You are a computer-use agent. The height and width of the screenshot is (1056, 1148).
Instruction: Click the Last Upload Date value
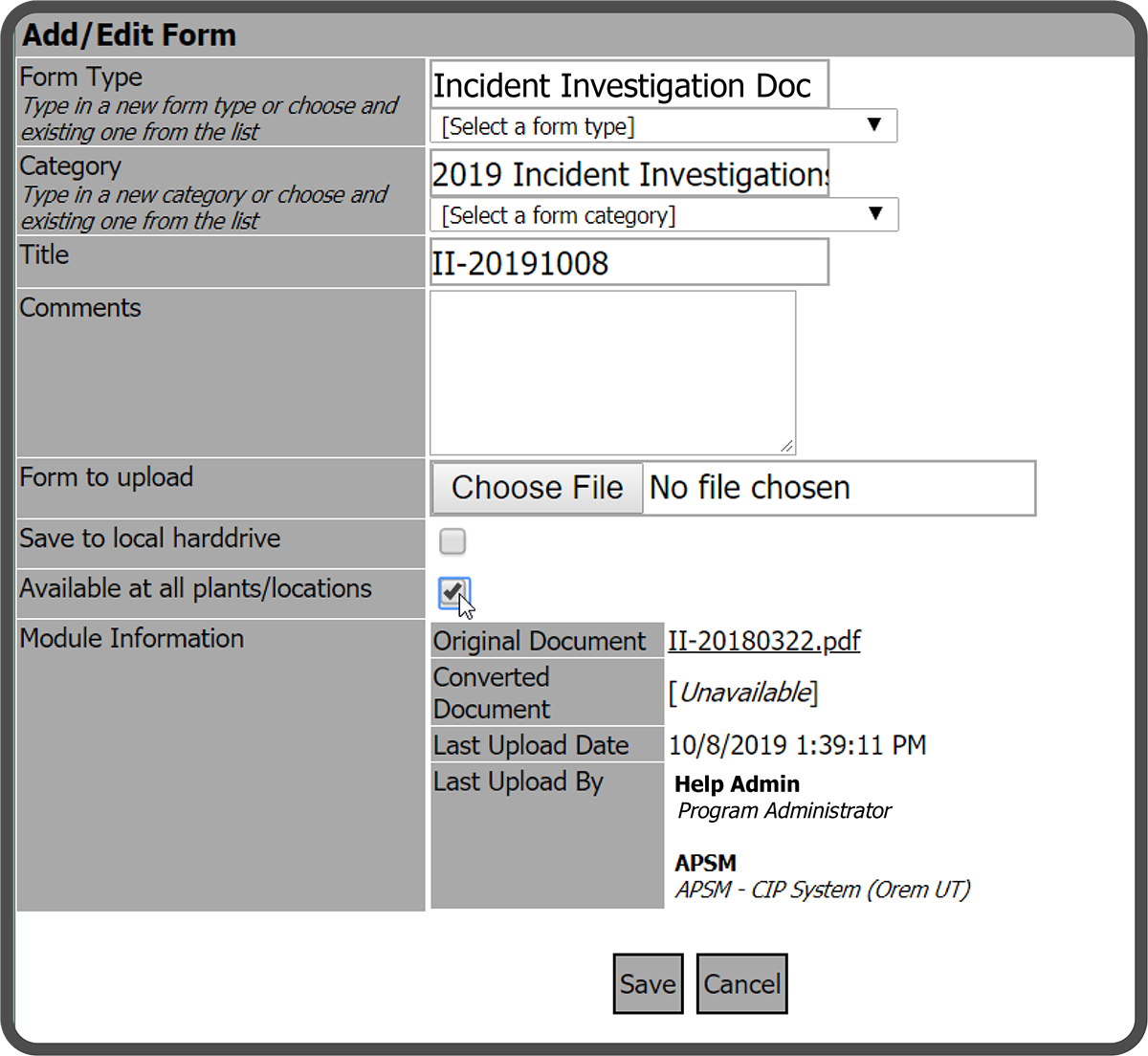(797, 745)
